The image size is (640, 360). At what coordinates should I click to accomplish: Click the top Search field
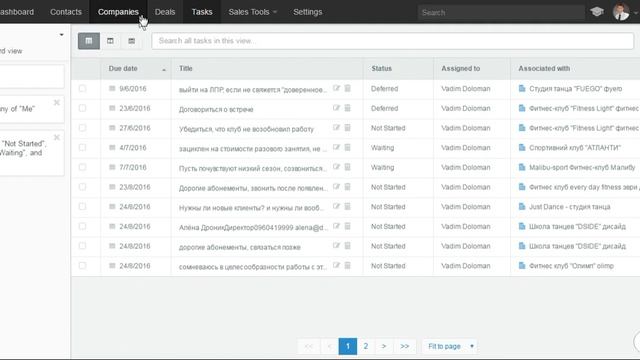point(501,12)
